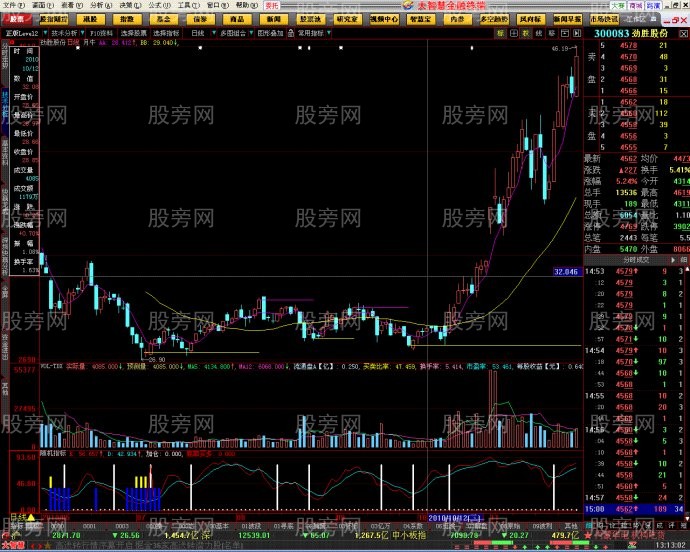Image resolution: width=690 pixels, height=552 pixels.
Task: Open the 研究室 toolbar button
Action: tap(347, 19)
